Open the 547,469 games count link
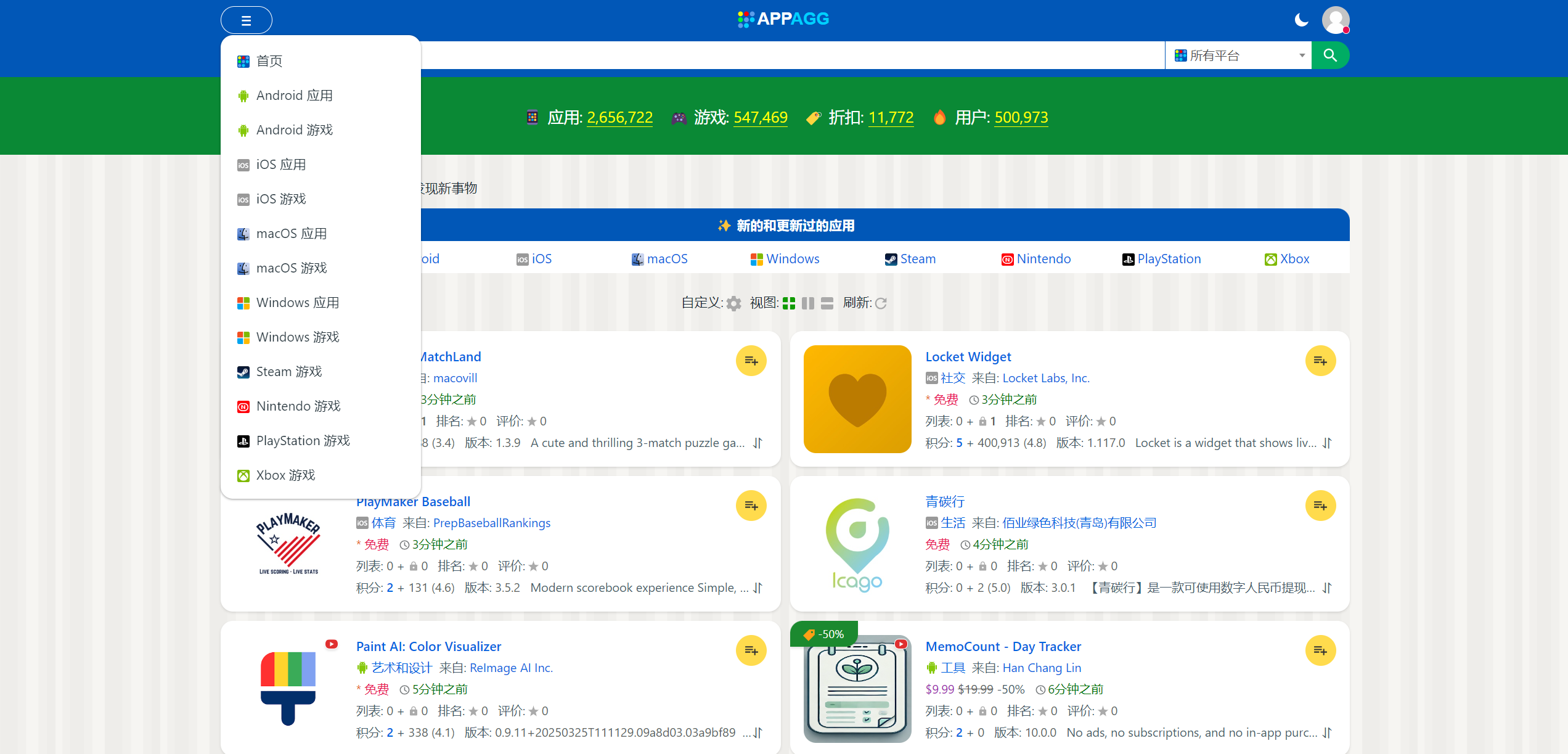 click(760, 117)
